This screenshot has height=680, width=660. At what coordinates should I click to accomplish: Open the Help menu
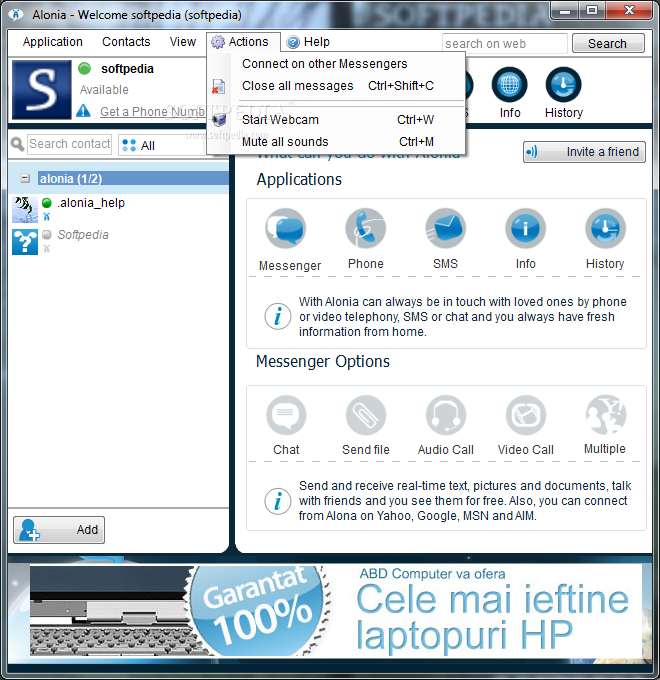click(x=309, y=42)
